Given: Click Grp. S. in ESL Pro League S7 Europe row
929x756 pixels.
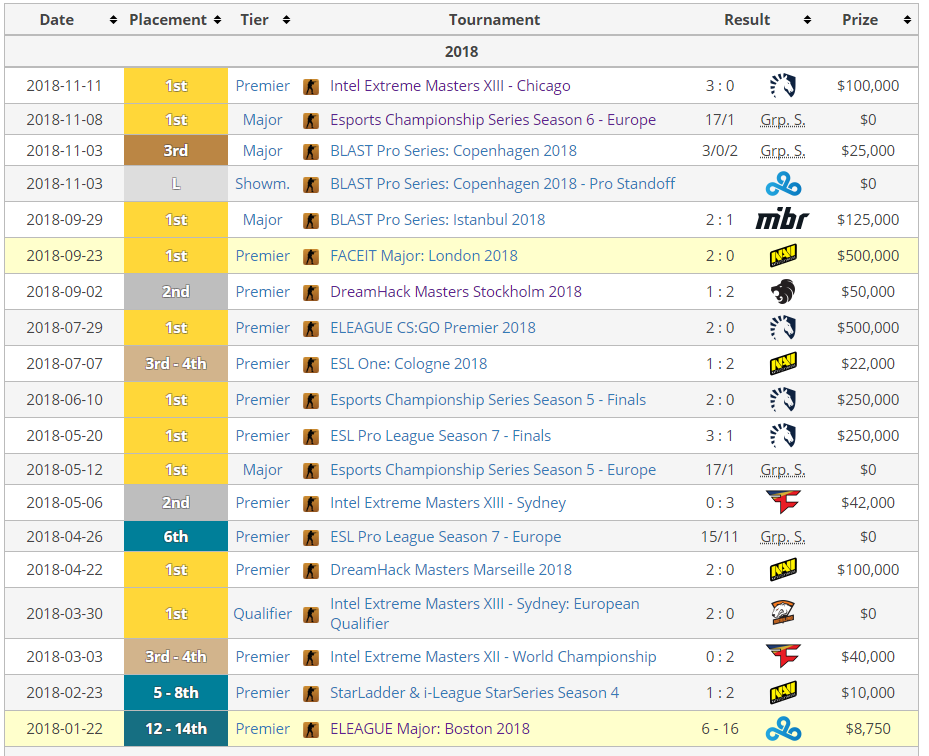Looking at the screenshot, I should (783, 537).
